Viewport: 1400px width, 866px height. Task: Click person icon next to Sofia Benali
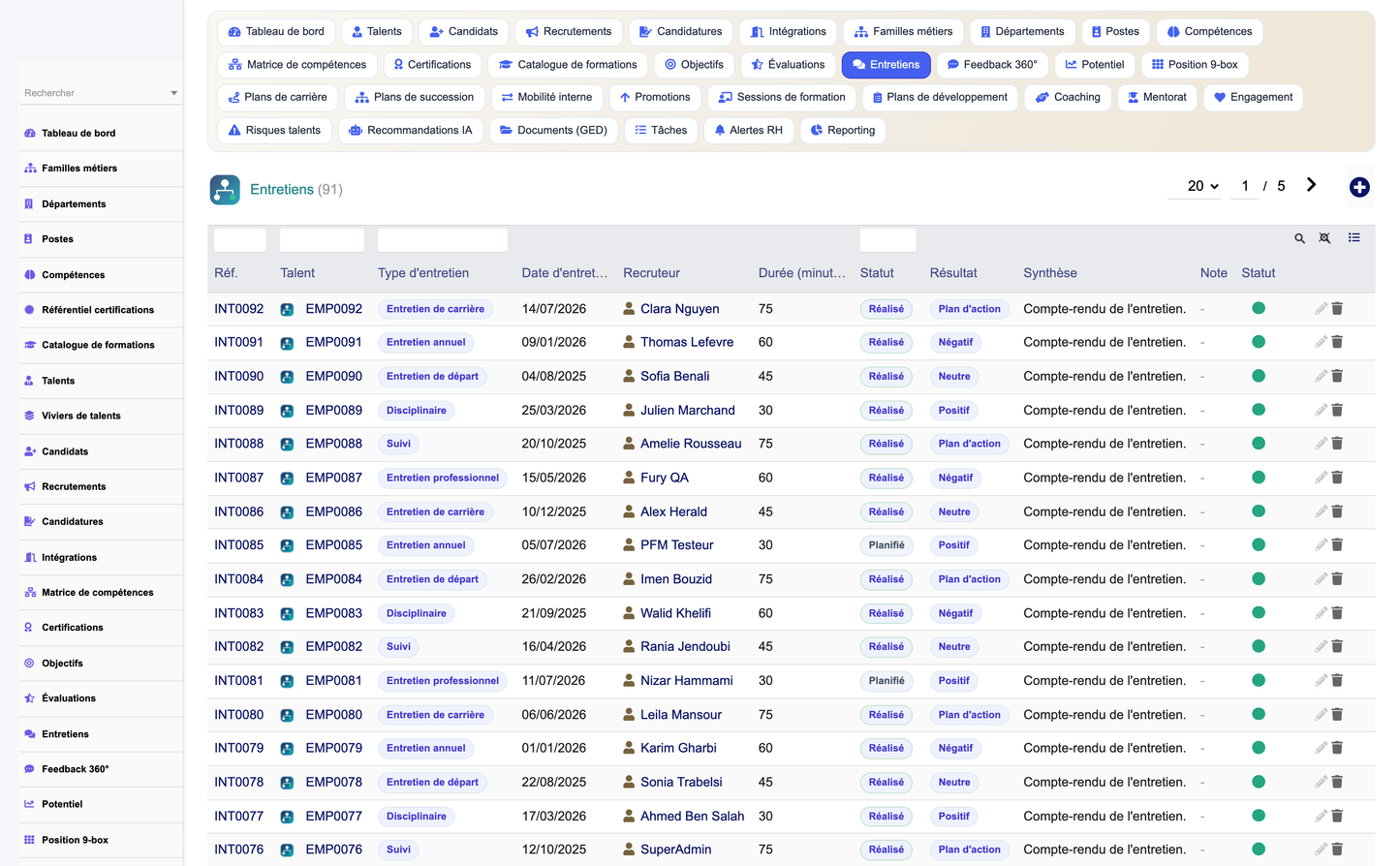[x=629, y=376]
